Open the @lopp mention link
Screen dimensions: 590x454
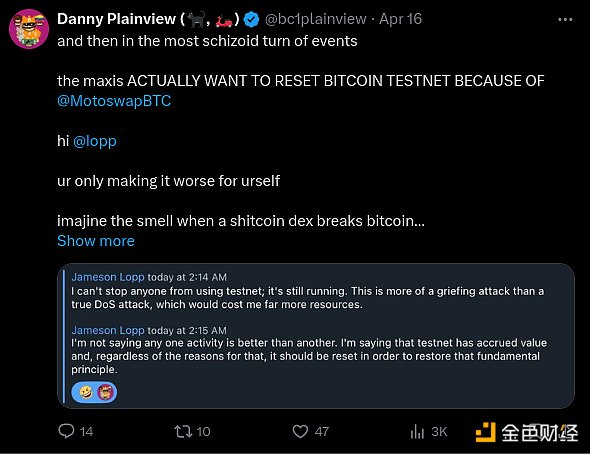point(95,141)
